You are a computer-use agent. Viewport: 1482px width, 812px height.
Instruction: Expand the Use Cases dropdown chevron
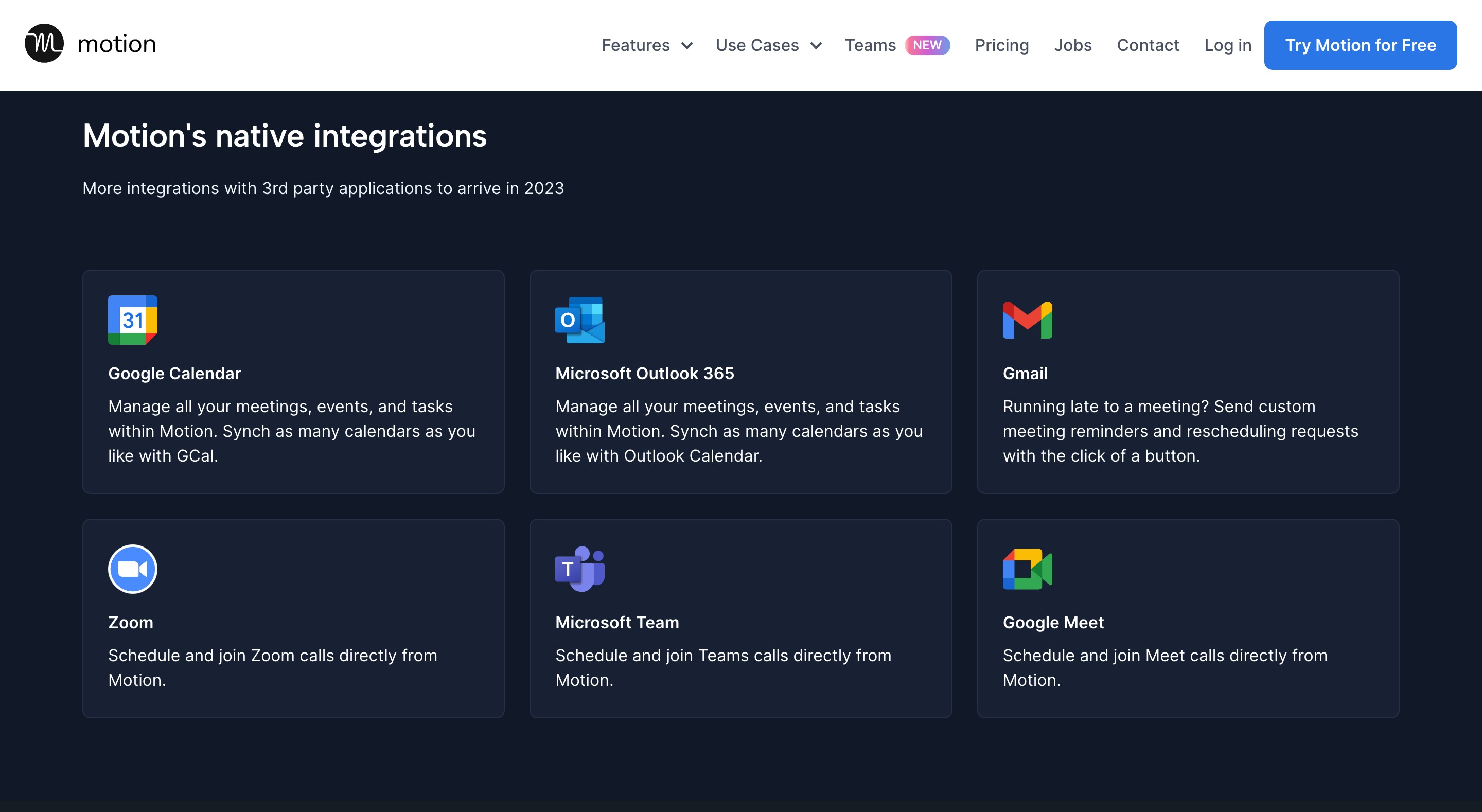[x=816, y=46]
